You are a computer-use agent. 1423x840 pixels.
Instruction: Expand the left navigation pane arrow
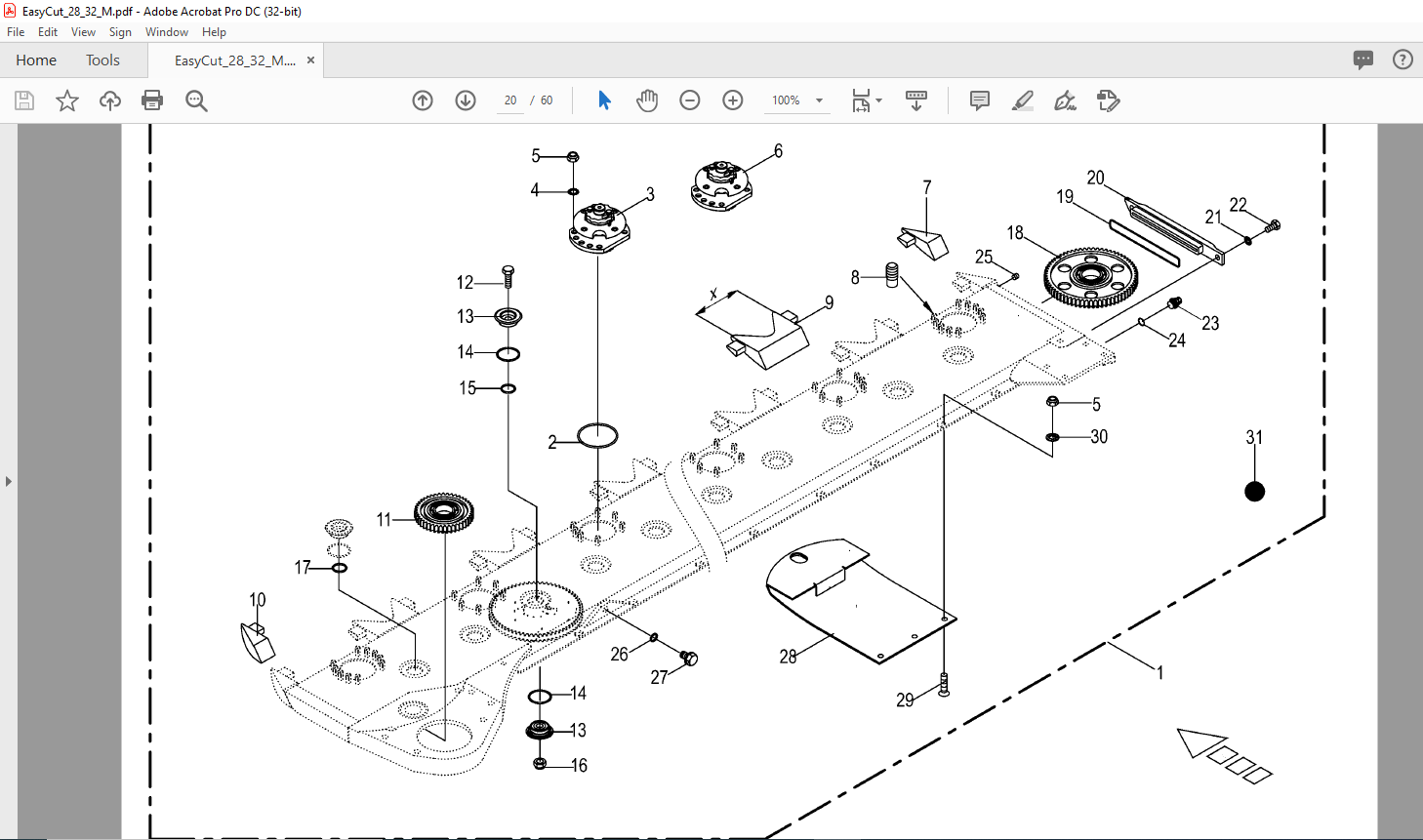click(x=9, y=481)
